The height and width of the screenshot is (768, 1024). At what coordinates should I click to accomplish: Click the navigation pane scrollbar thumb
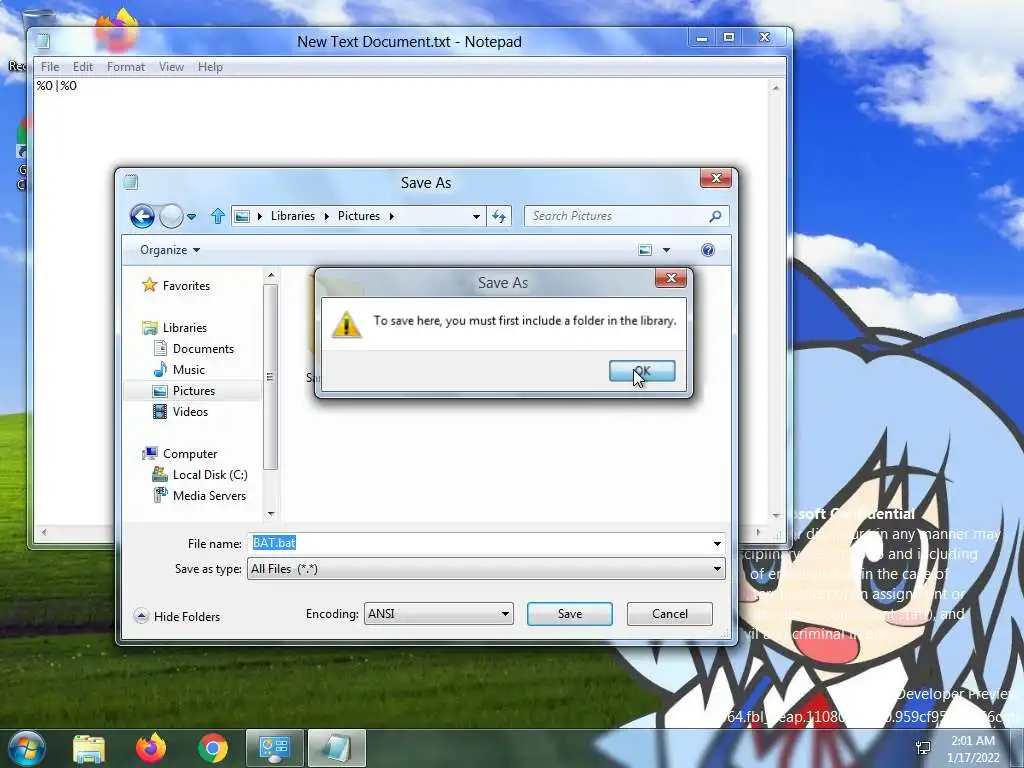click(x=270, y=377)
